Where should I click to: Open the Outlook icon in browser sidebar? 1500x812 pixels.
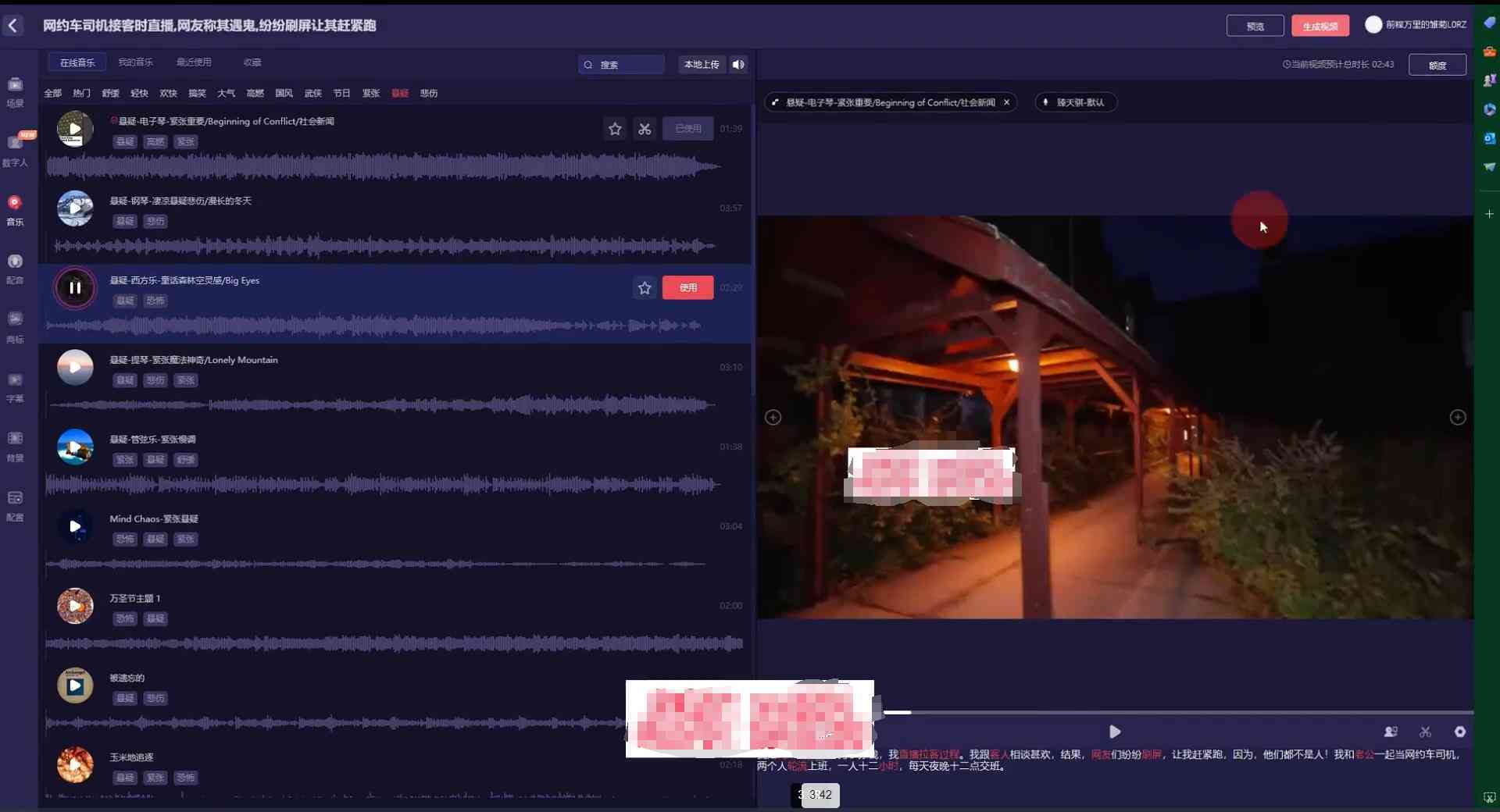click(1489, 138)
